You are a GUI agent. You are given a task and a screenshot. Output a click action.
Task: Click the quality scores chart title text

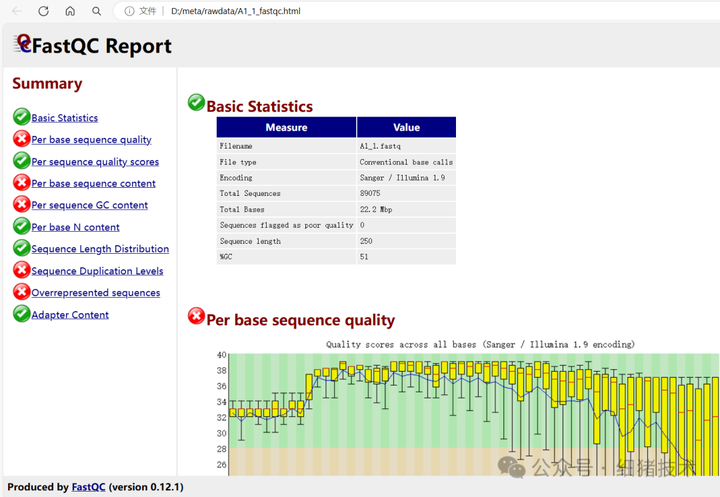click(480, 345)
